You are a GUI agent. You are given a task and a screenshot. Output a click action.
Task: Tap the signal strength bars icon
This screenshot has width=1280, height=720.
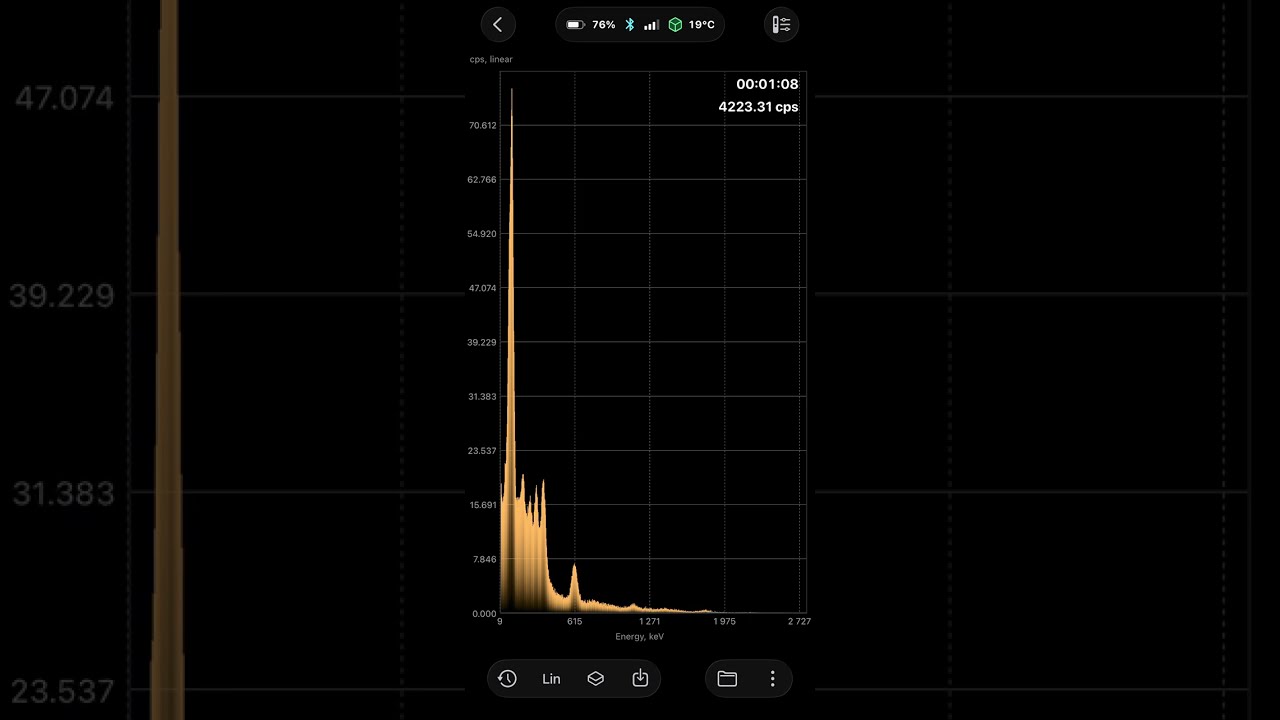[x=652, y=25]
